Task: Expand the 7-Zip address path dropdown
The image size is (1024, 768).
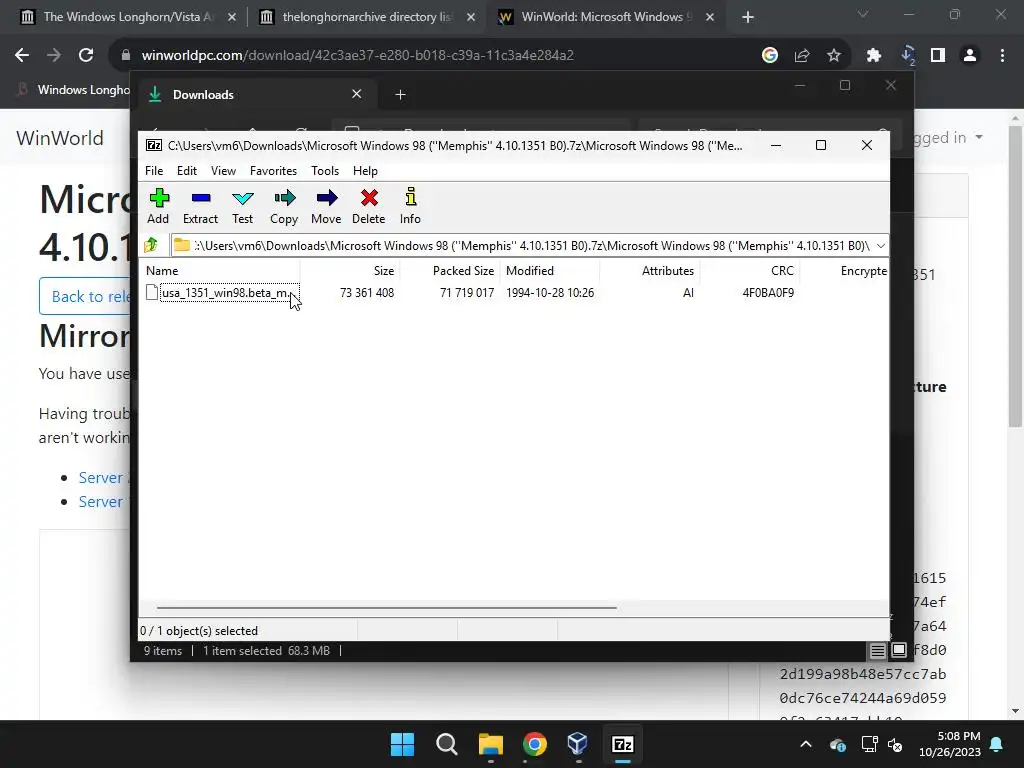Action: [880, 246]
